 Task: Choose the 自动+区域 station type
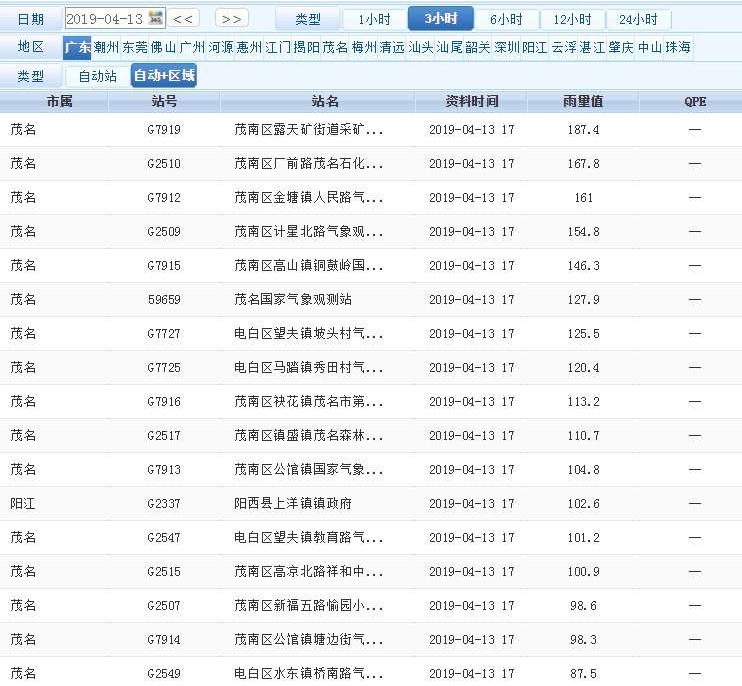[164, 76]
